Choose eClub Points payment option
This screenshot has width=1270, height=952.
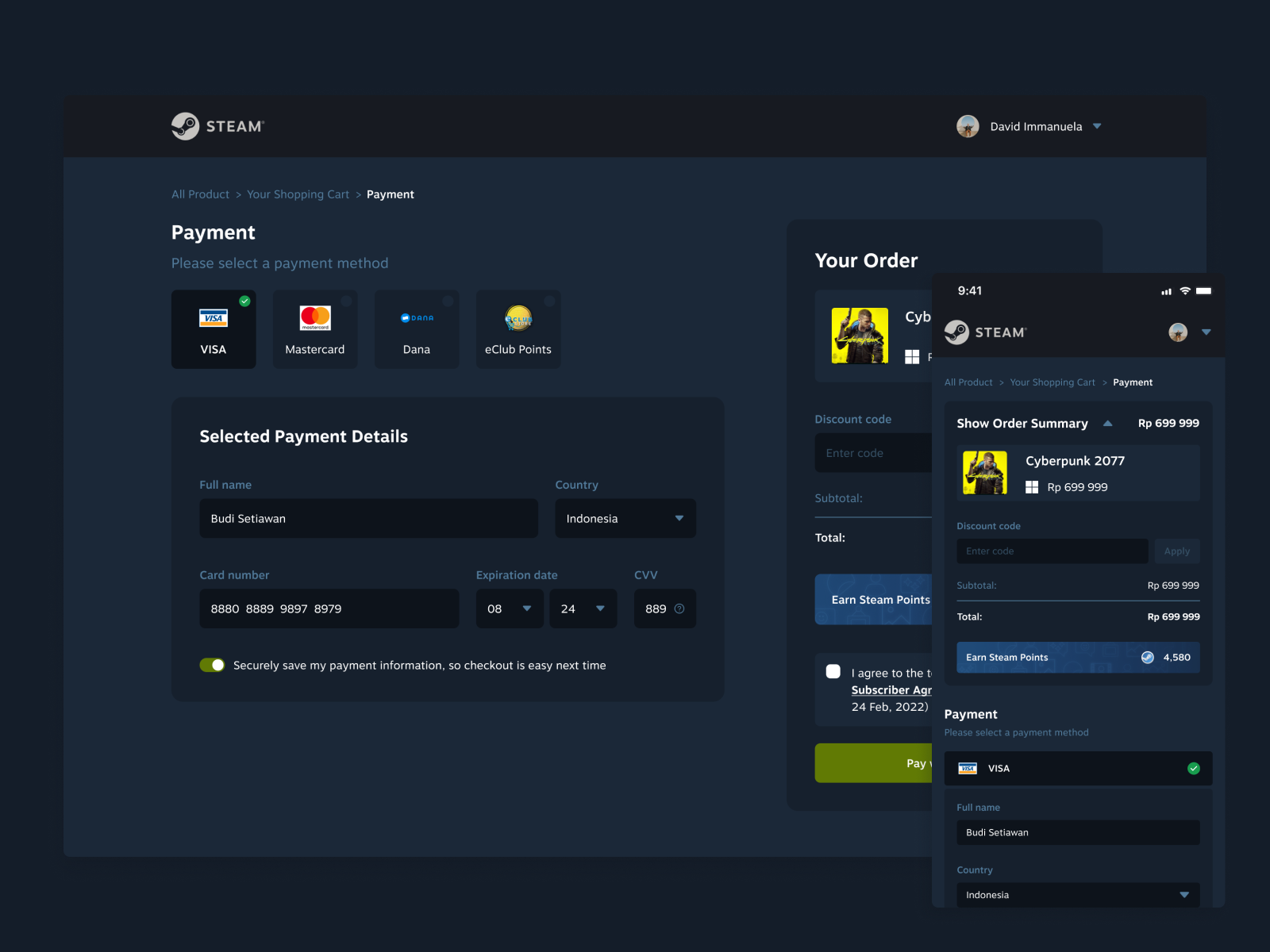tap(518, 328)
